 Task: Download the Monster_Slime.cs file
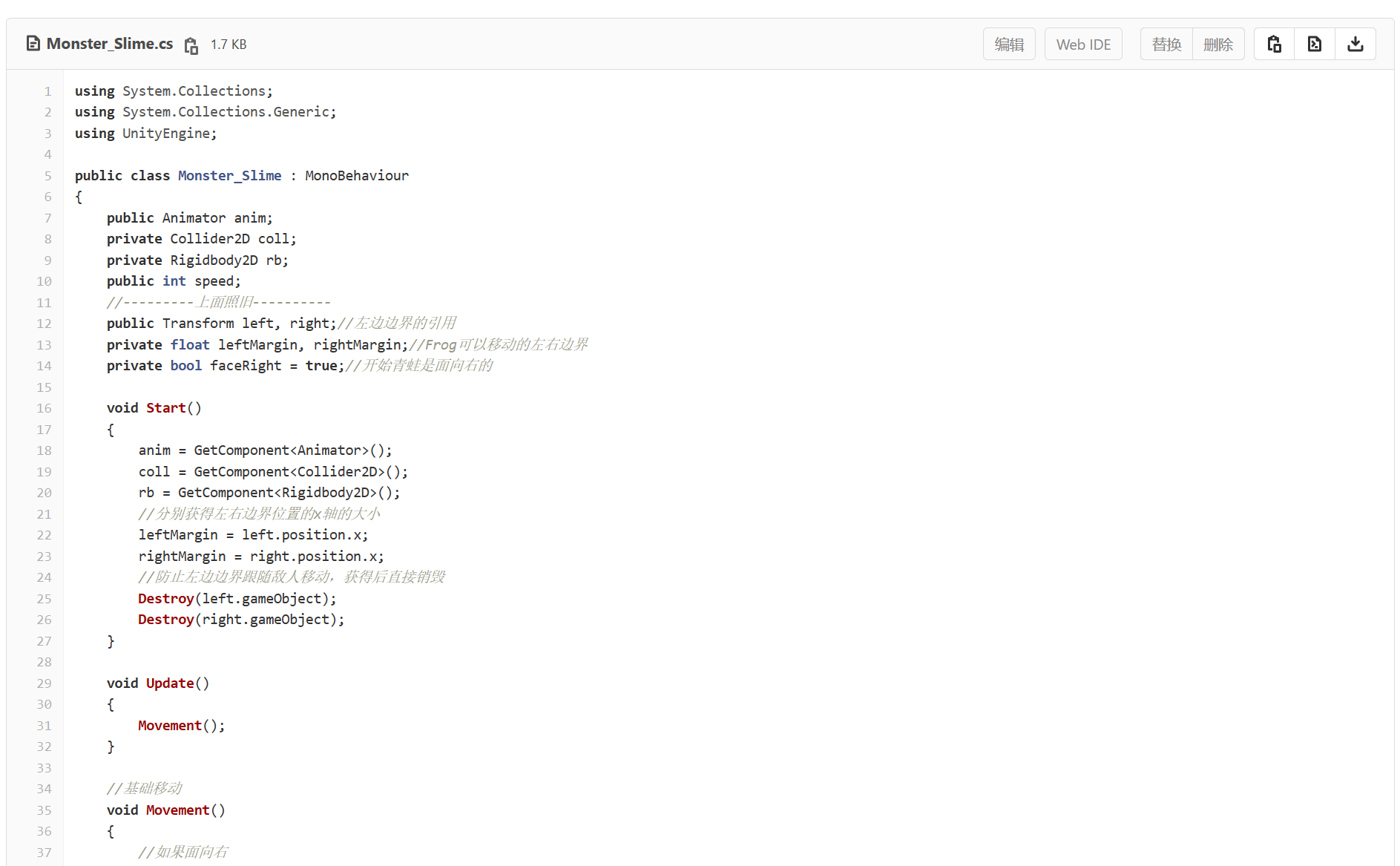tap(1355, 45)
